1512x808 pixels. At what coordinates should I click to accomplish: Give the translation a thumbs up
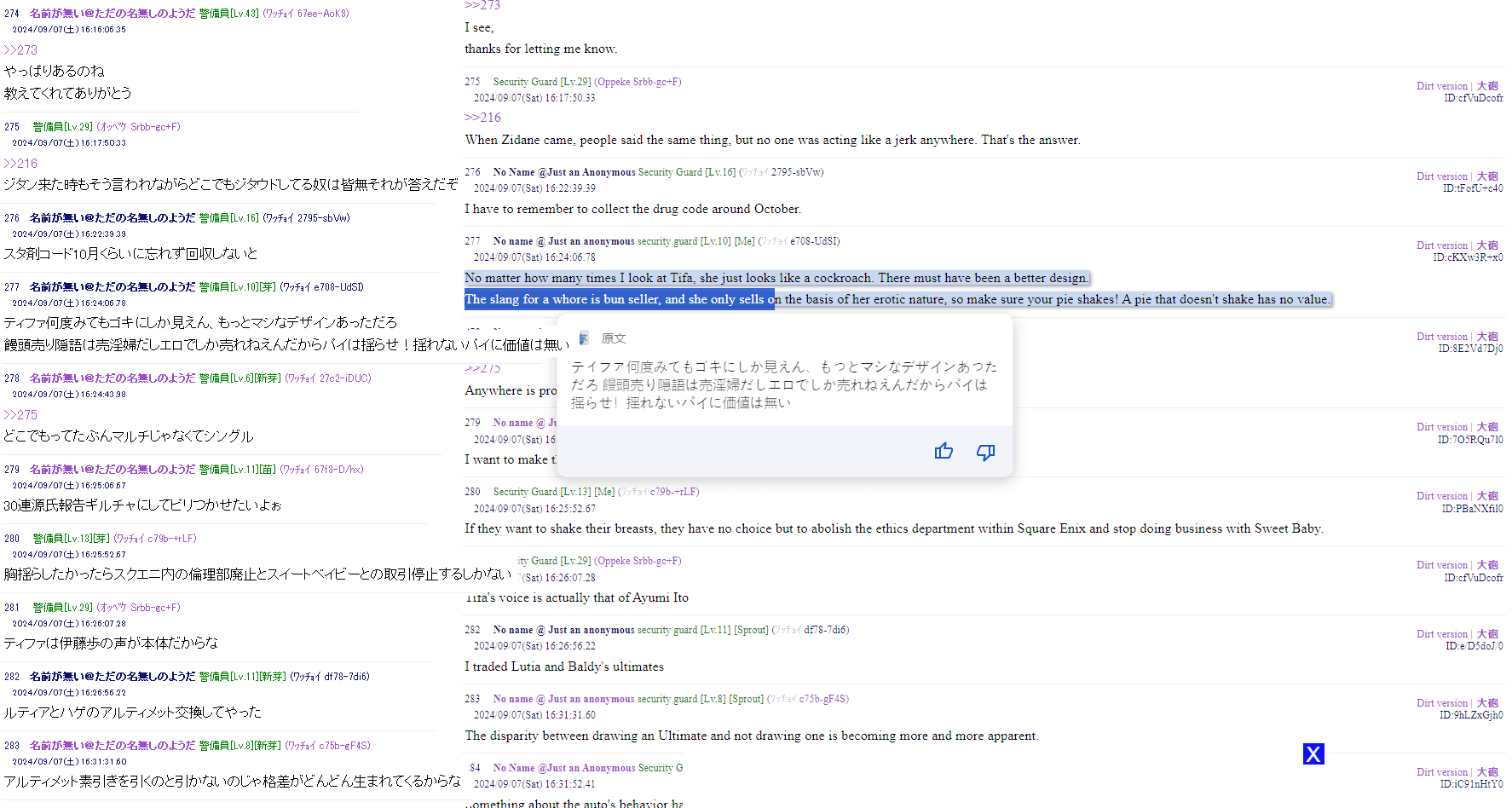tap(944, 451)
